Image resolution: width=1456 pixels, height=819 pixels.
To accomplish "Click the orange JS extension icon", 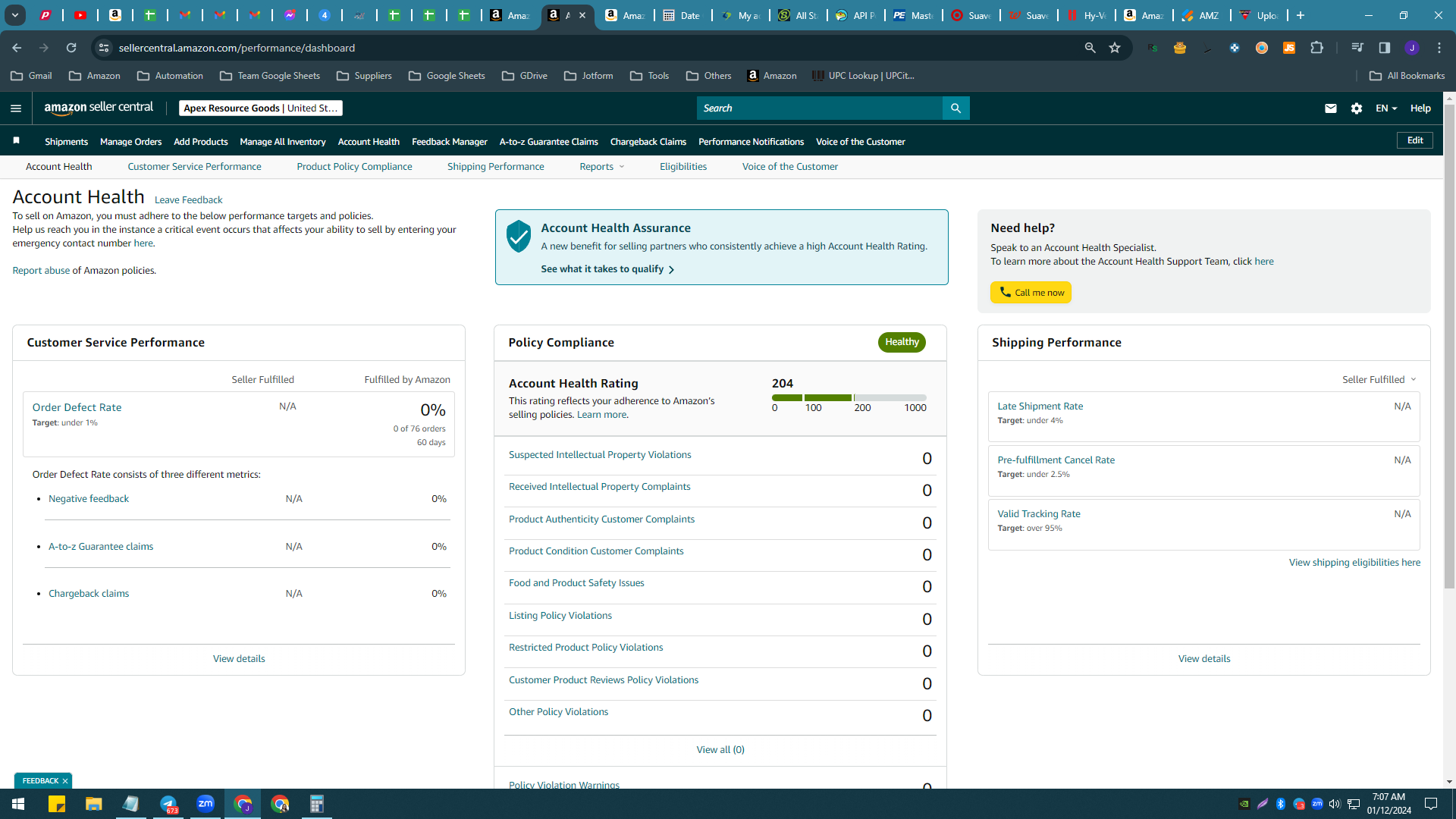I will point(1289,48).
